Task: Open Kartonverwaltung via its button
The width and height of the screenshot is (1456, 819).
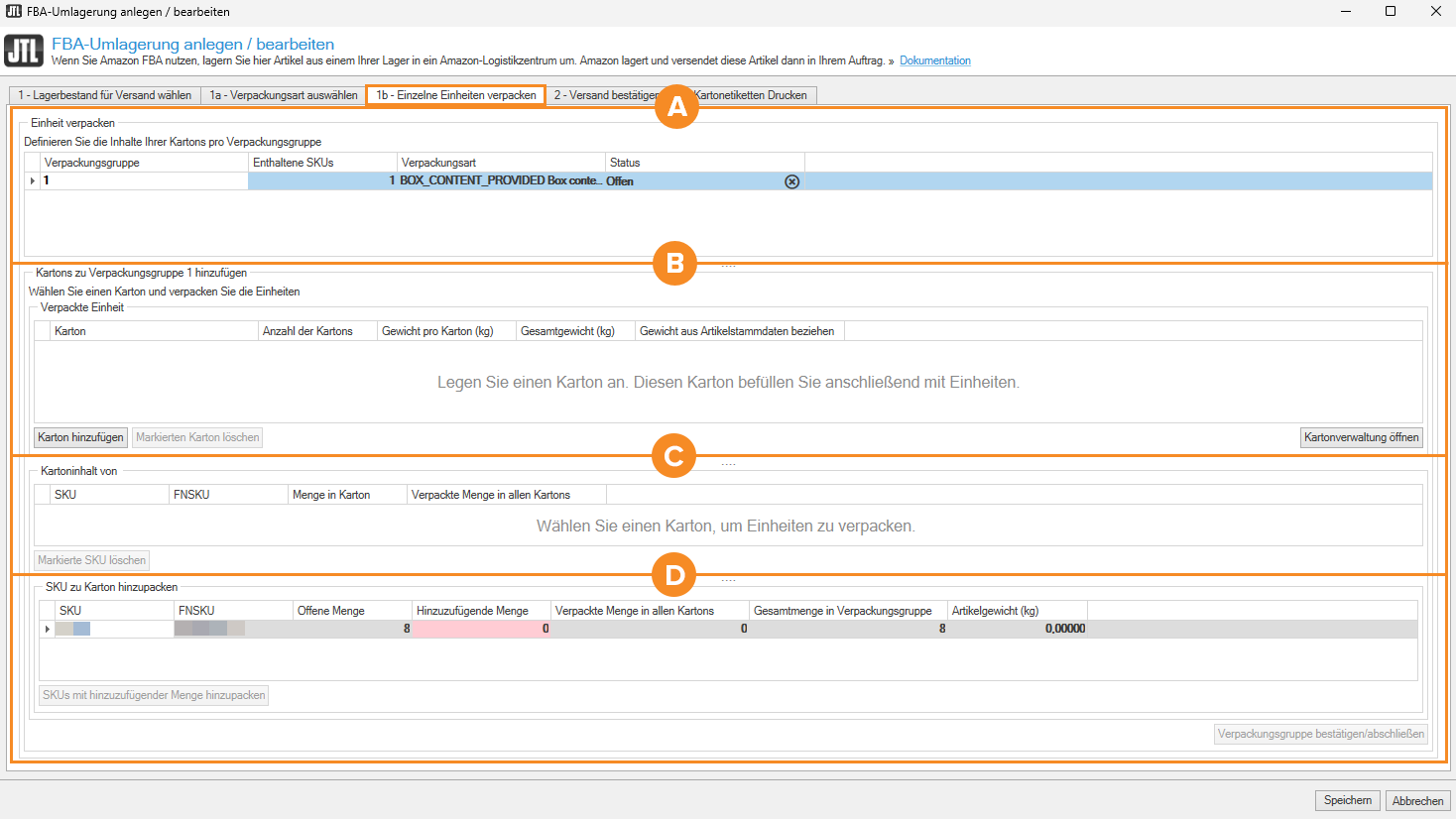Action: click(1361, 437)
